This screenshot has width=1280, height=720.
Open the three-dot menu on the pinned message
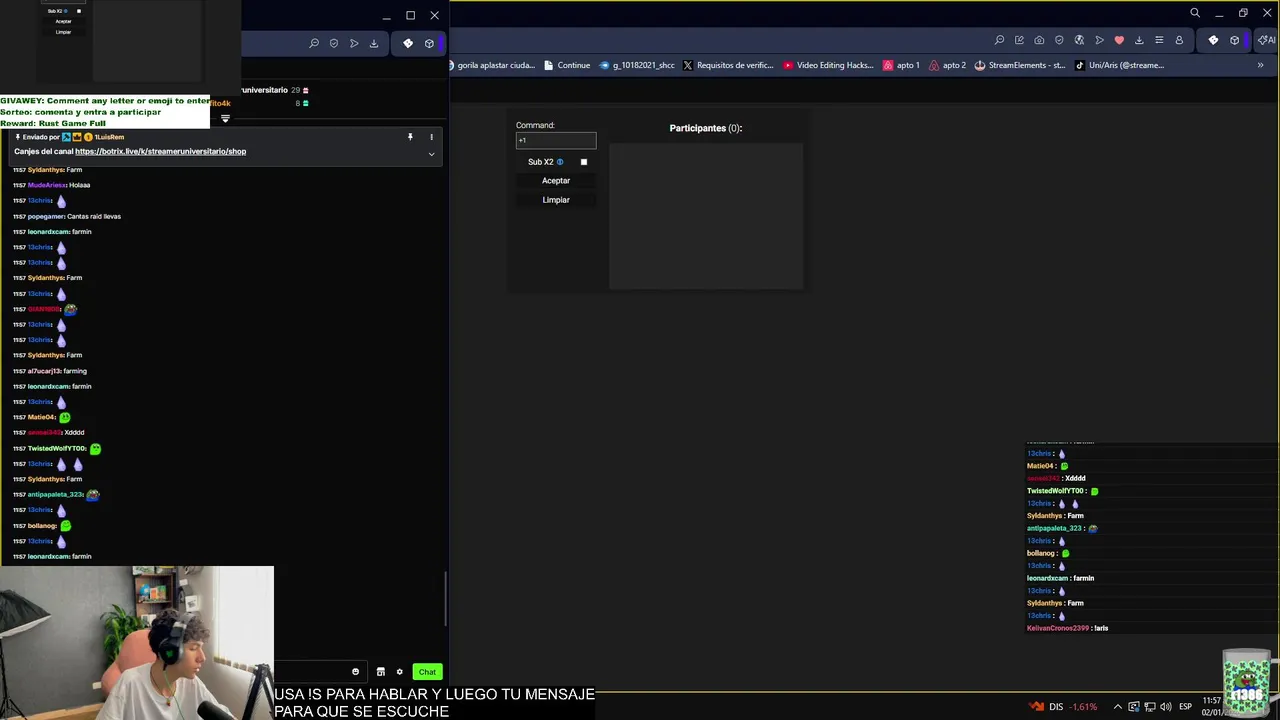click(432, 136)
